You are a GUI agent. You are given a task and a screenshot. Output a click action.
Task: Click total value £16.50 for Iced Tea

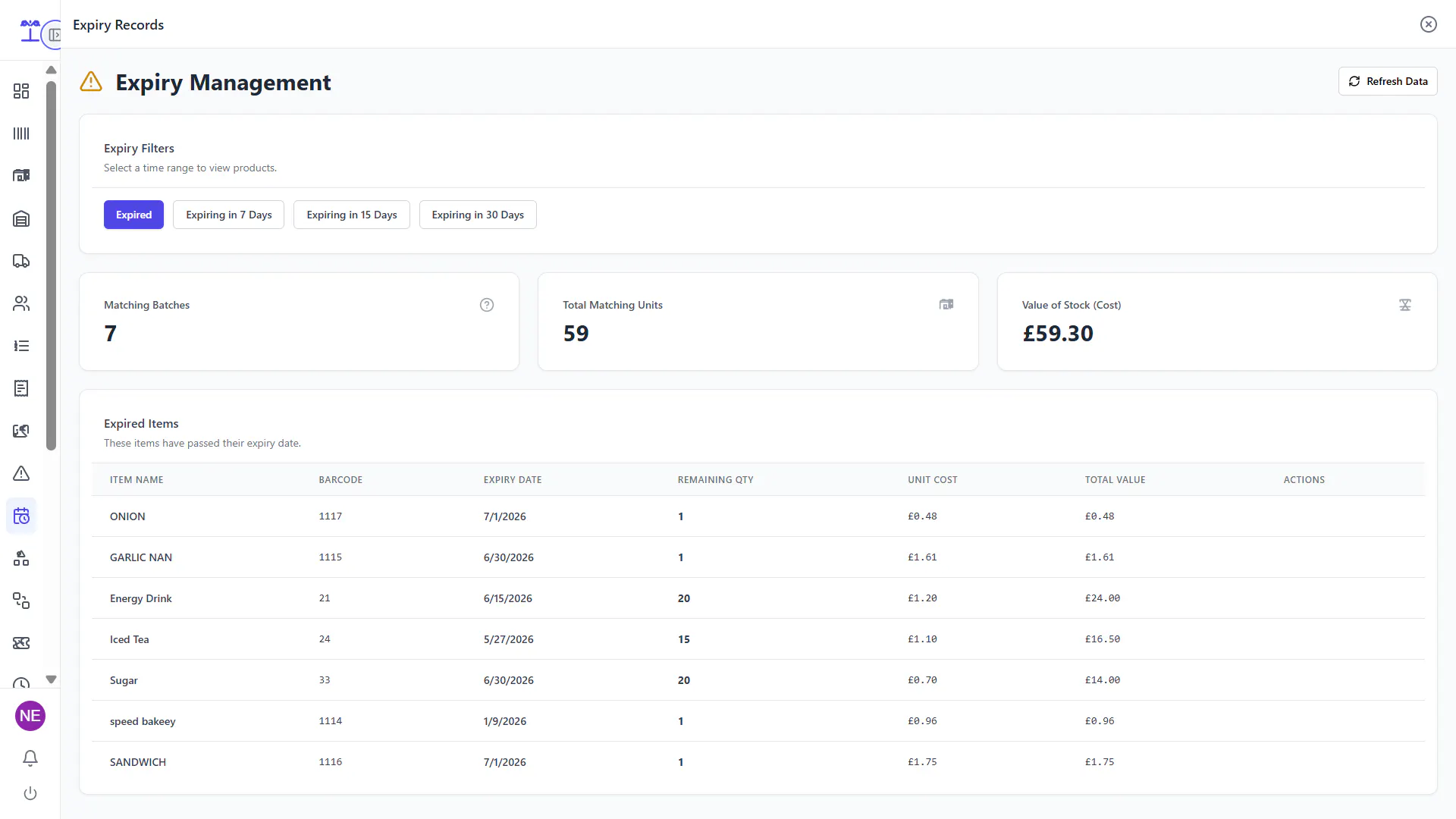1103,639
